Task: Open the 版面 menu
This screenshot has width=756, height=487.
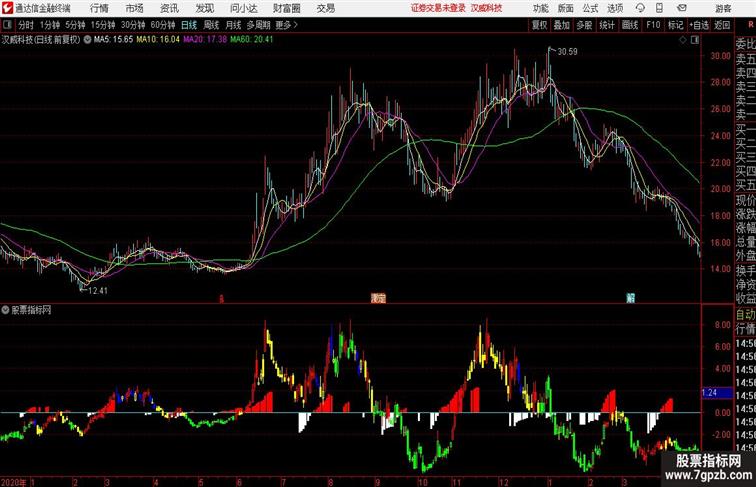Action: coord(566,8)
